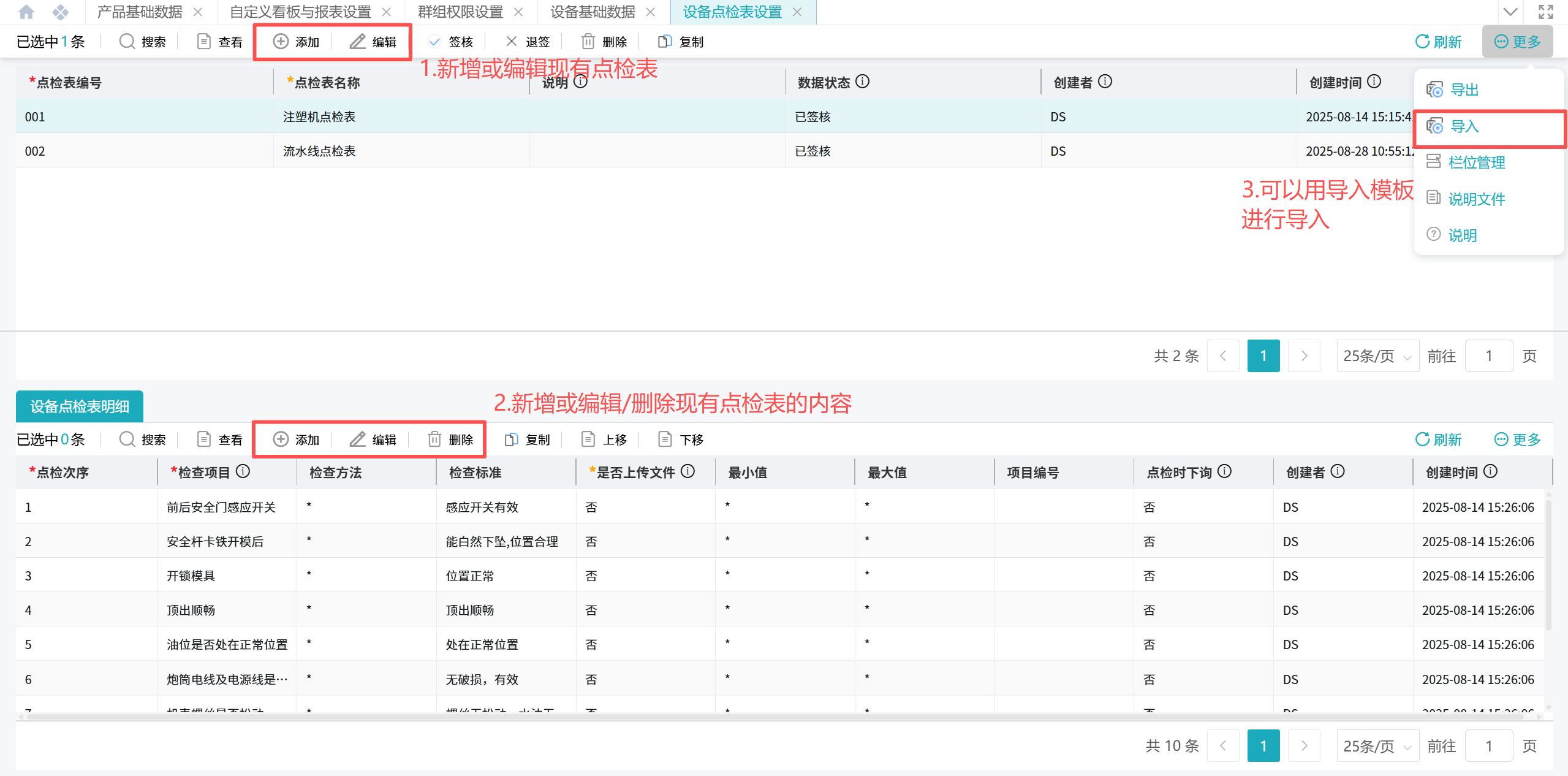This screenshot has width=1568, height=776.
Task: Select row 002 流水线点检表
Action: (x=714, y=151)
